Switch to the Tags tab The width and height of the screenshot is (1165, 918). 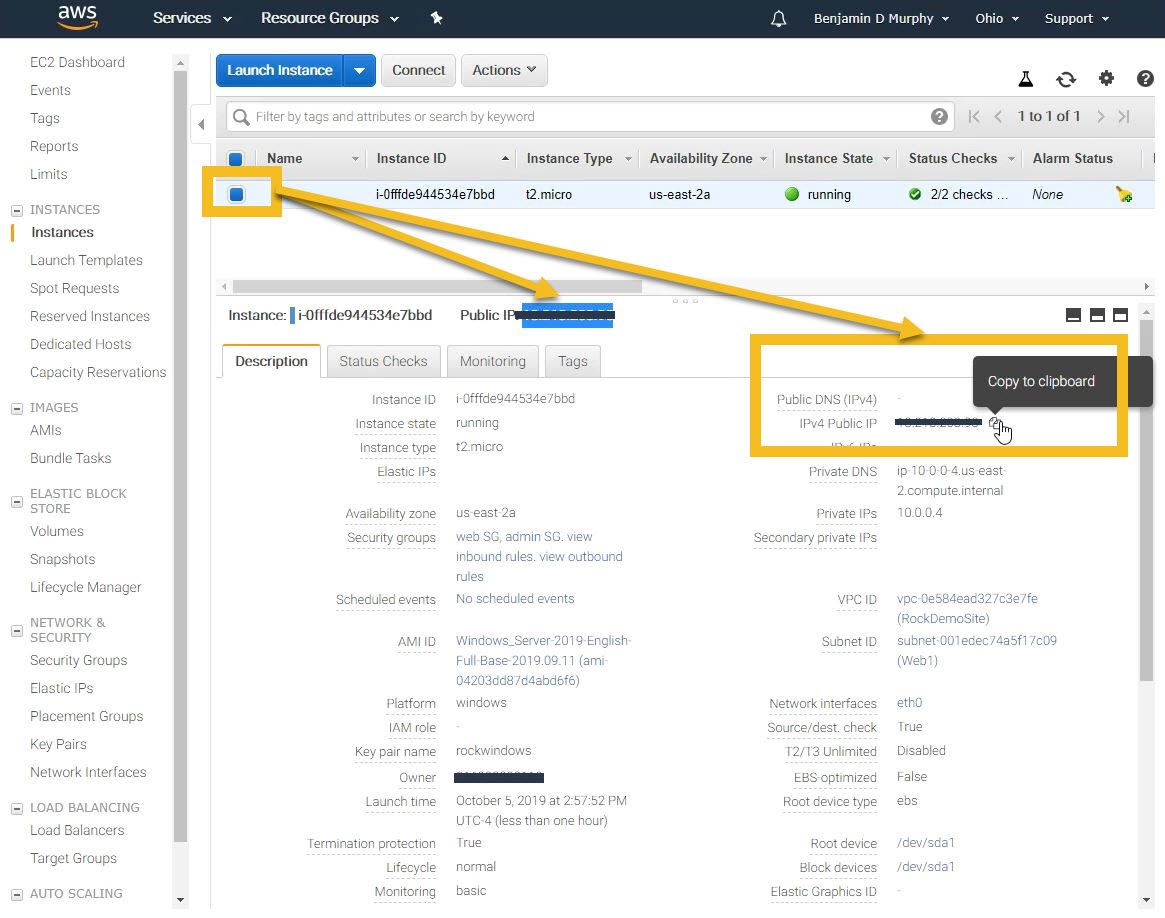click(x=573, y=362)
